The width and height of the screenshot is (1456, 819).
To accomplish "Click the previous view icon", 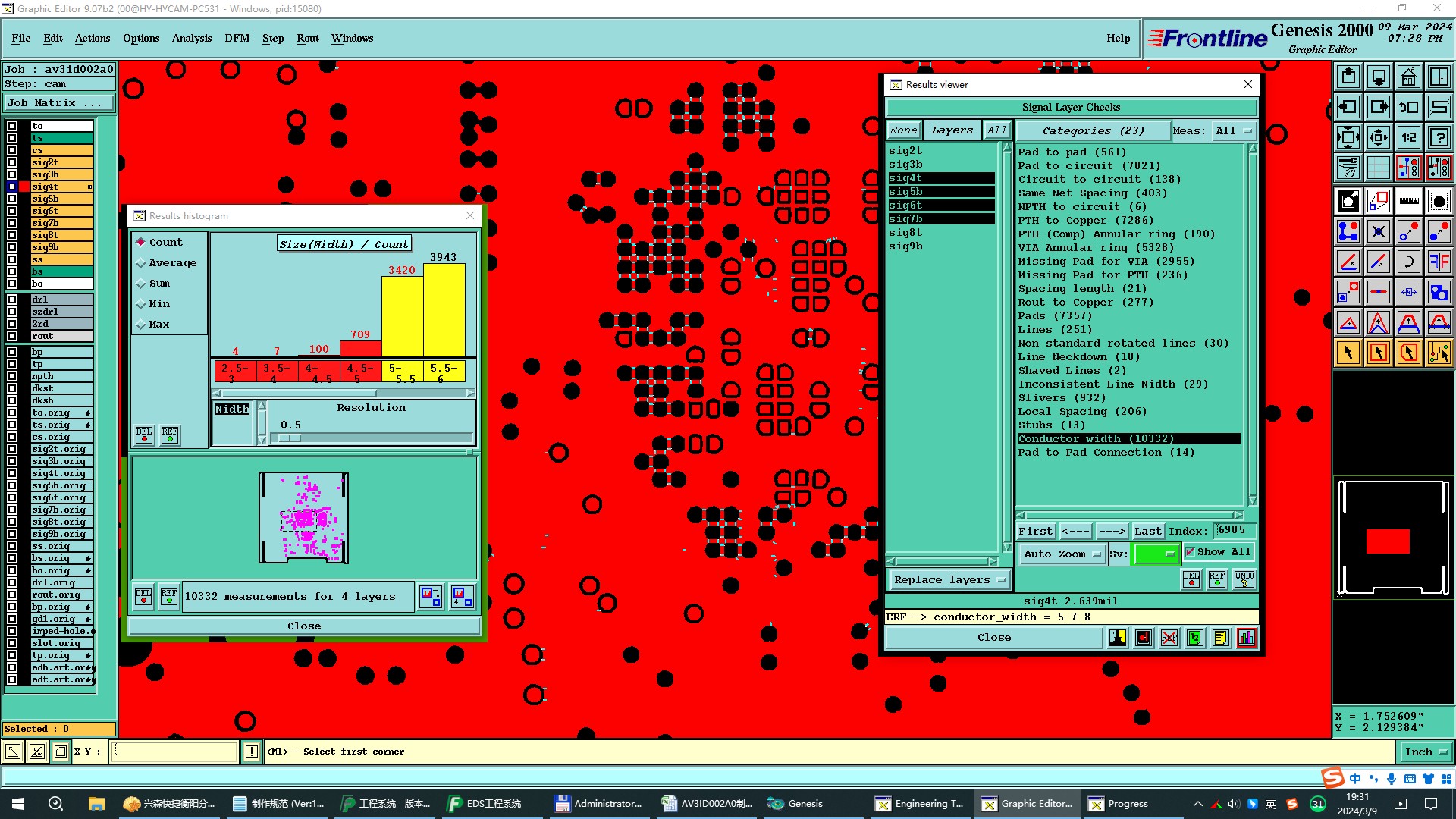I will click(1408, 107).
